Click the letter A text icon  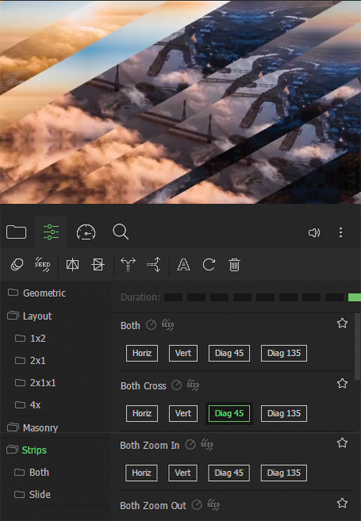183,265
